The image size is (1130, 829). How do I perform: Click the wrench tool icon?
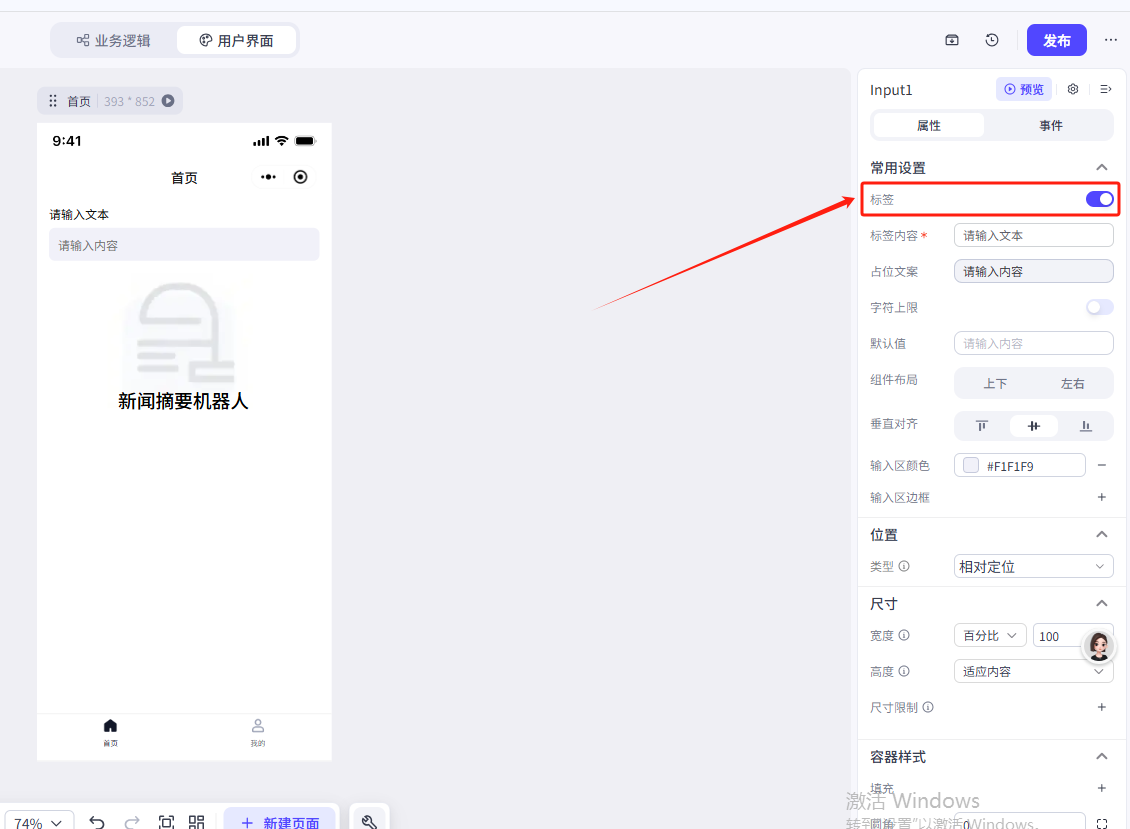[x=368, y=822]
